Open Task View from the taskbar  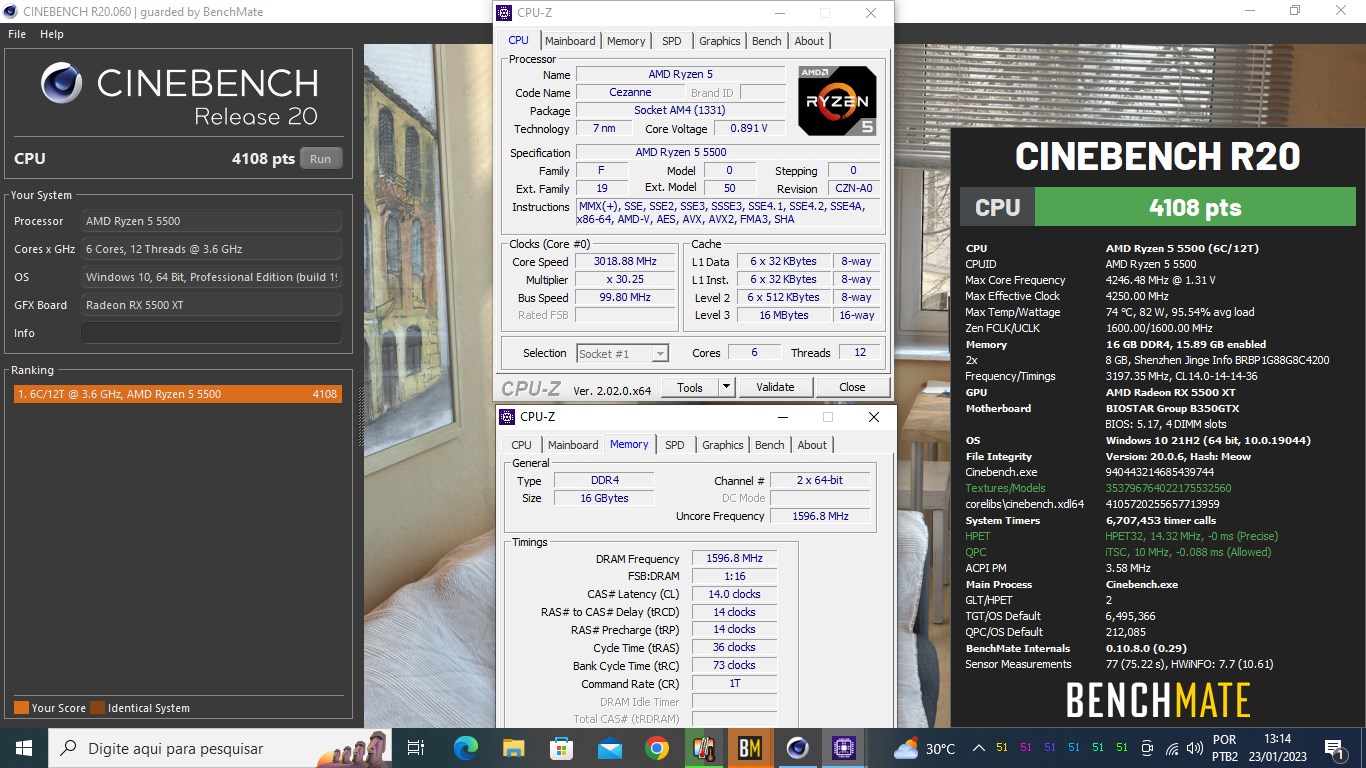(x=416, y=748)
